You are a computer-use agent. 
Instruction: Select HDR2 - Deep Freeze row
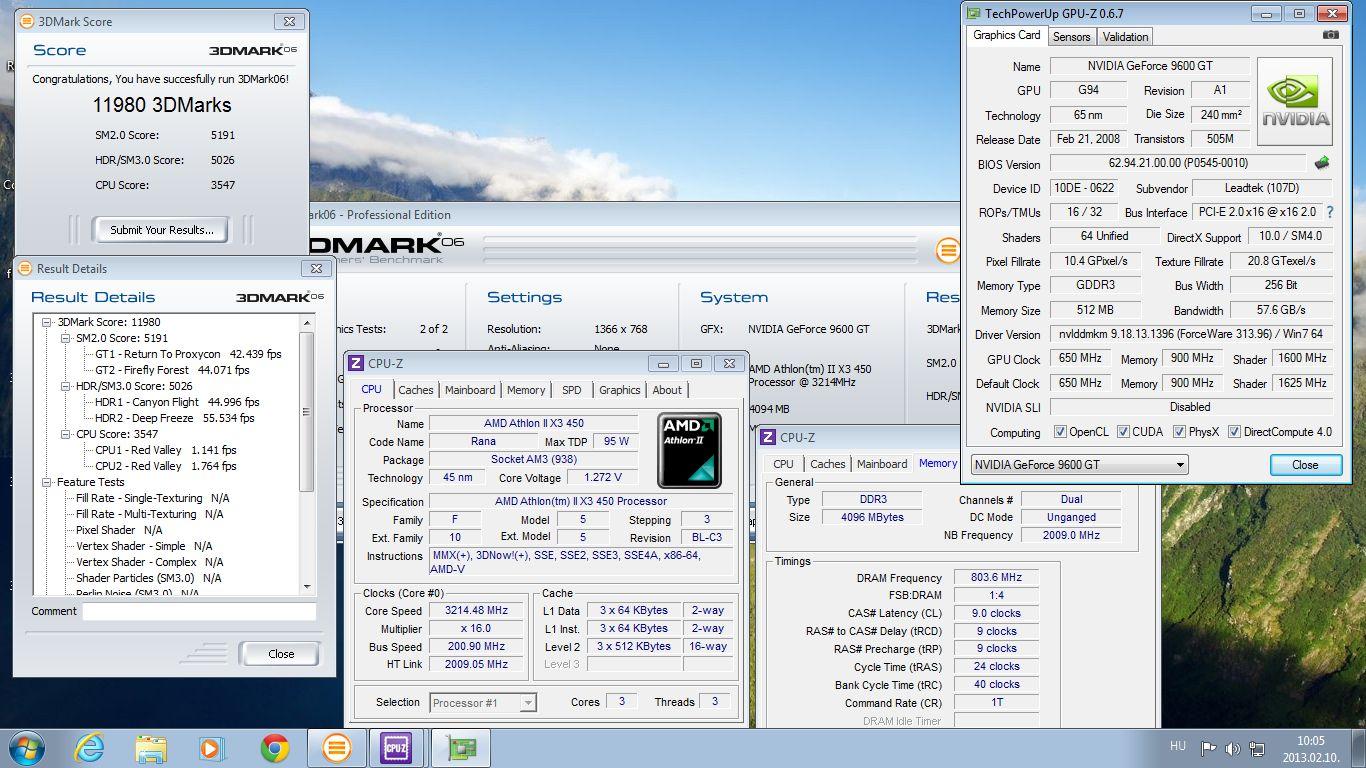pyautogui.click(x=174, y=418)
